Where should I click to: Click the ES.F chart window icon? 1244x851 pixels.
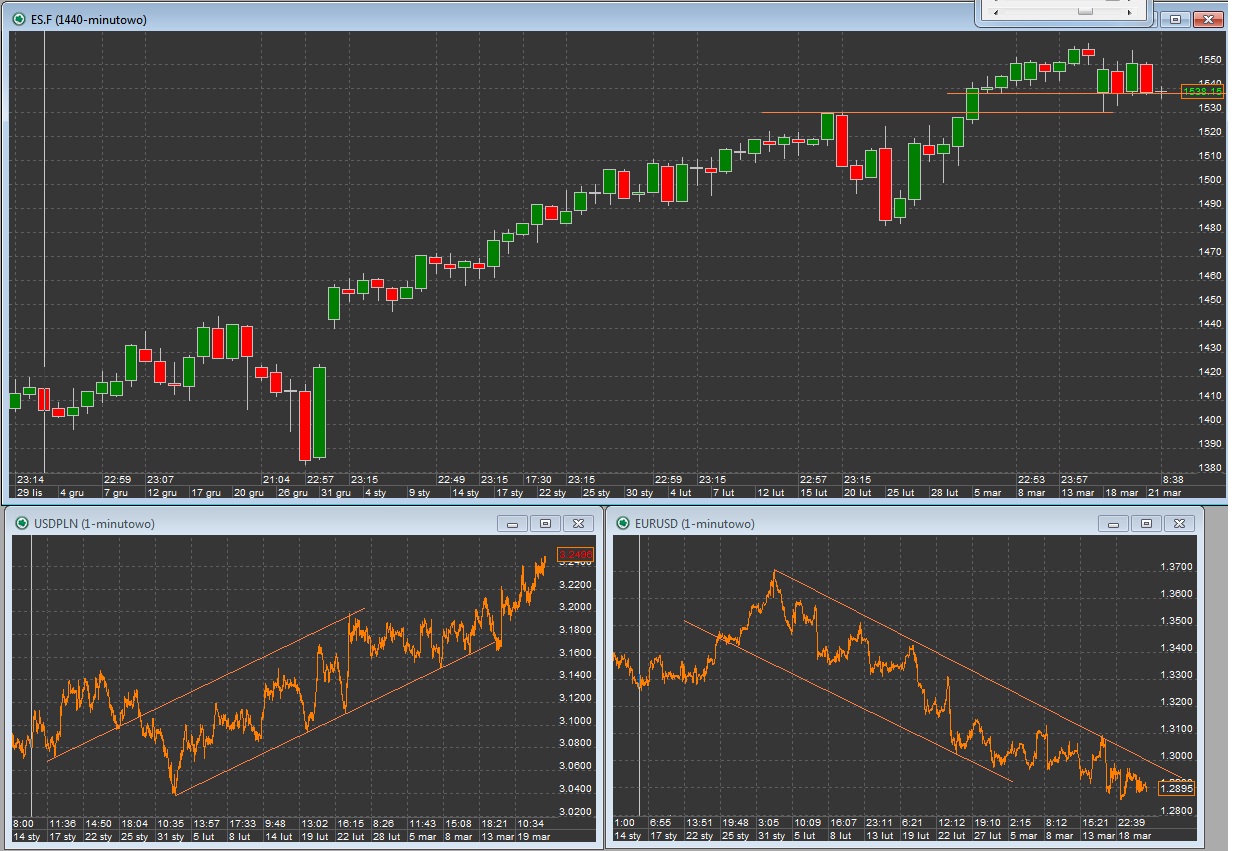click(x=20, y=19)
